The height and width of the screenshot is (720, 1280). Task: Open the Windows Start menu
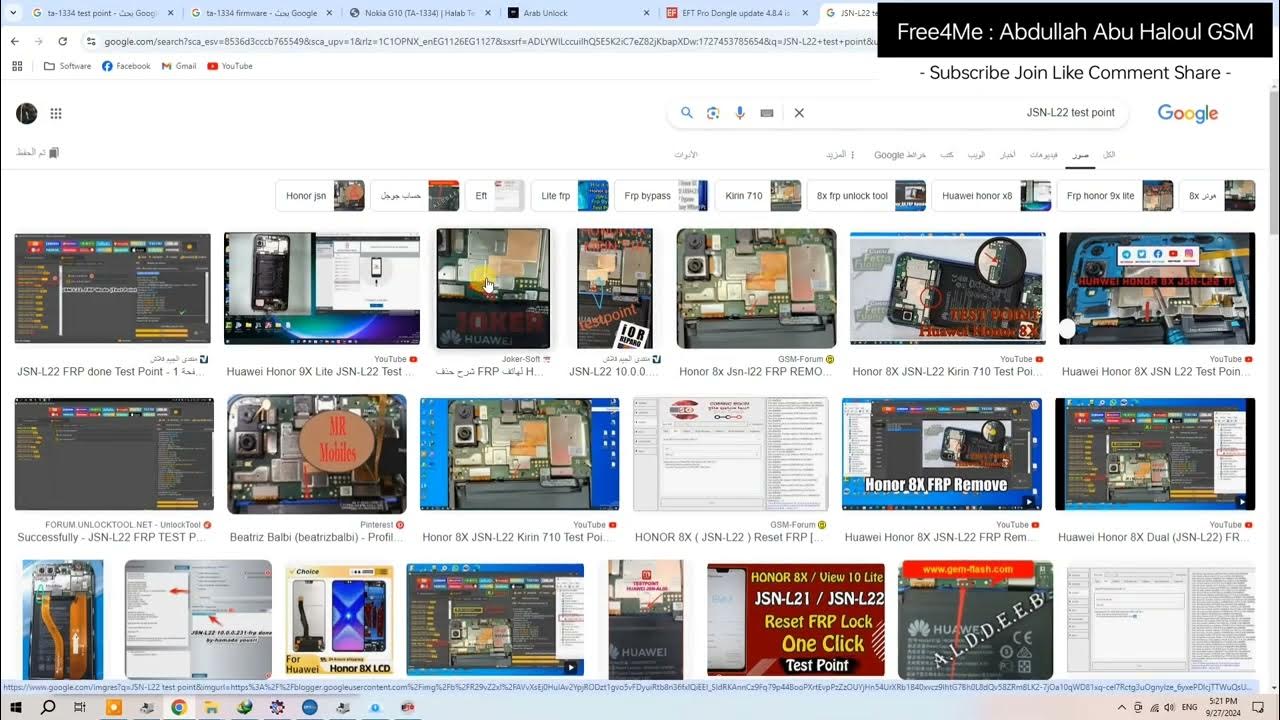coord(16,707)
